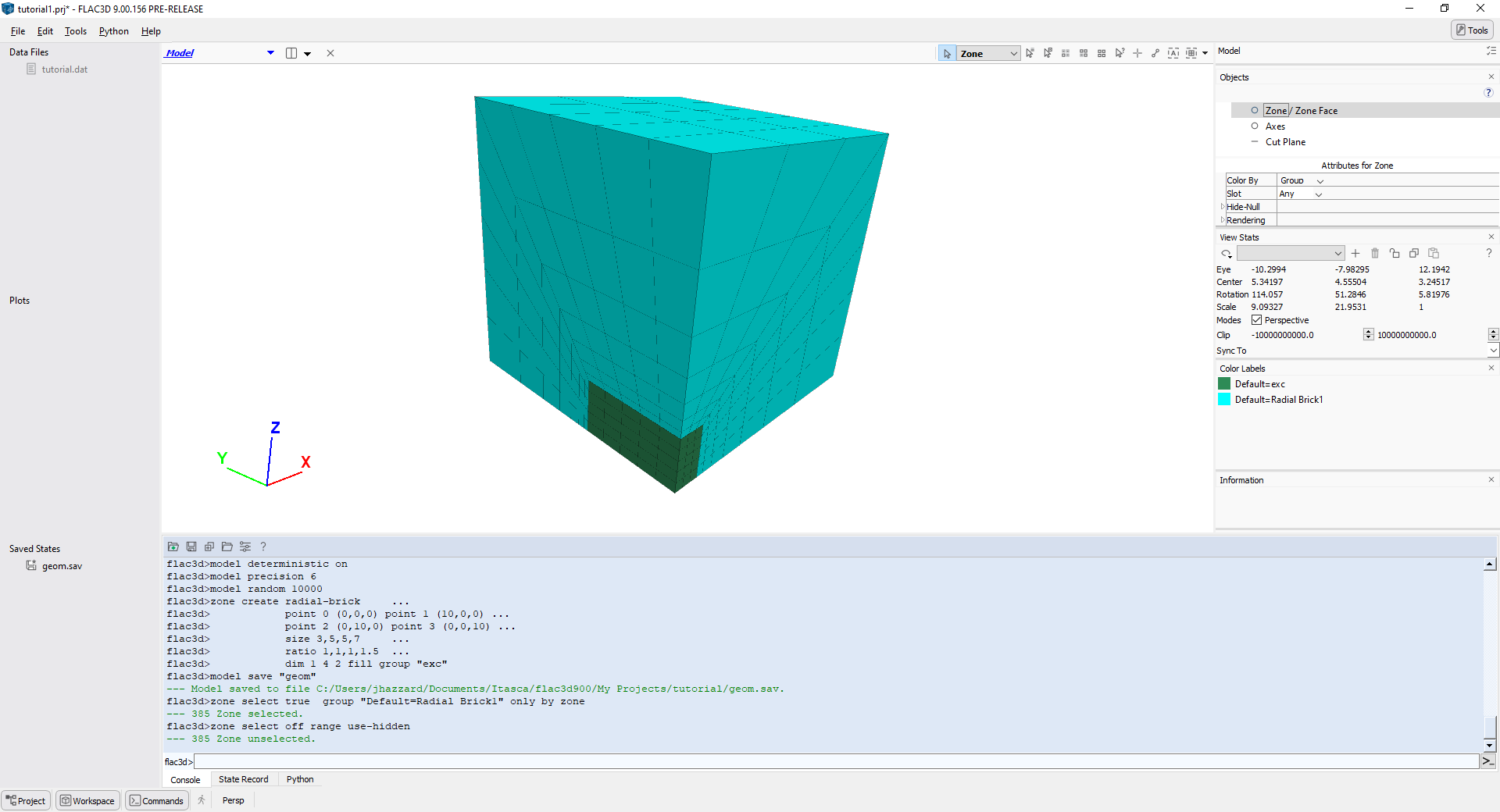Click the text label region tool icon

click(x=1173, y=53)
